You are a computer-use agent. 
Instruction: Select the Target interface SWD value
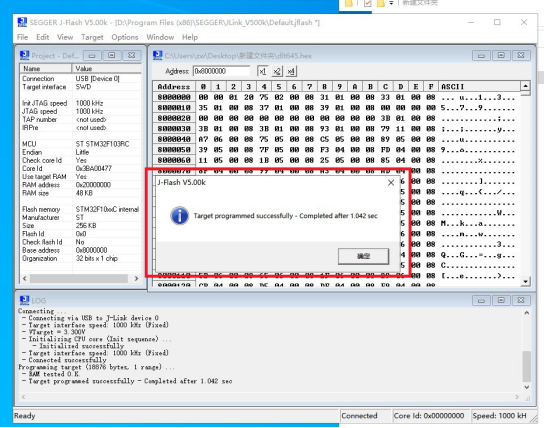tap(84, 87)
